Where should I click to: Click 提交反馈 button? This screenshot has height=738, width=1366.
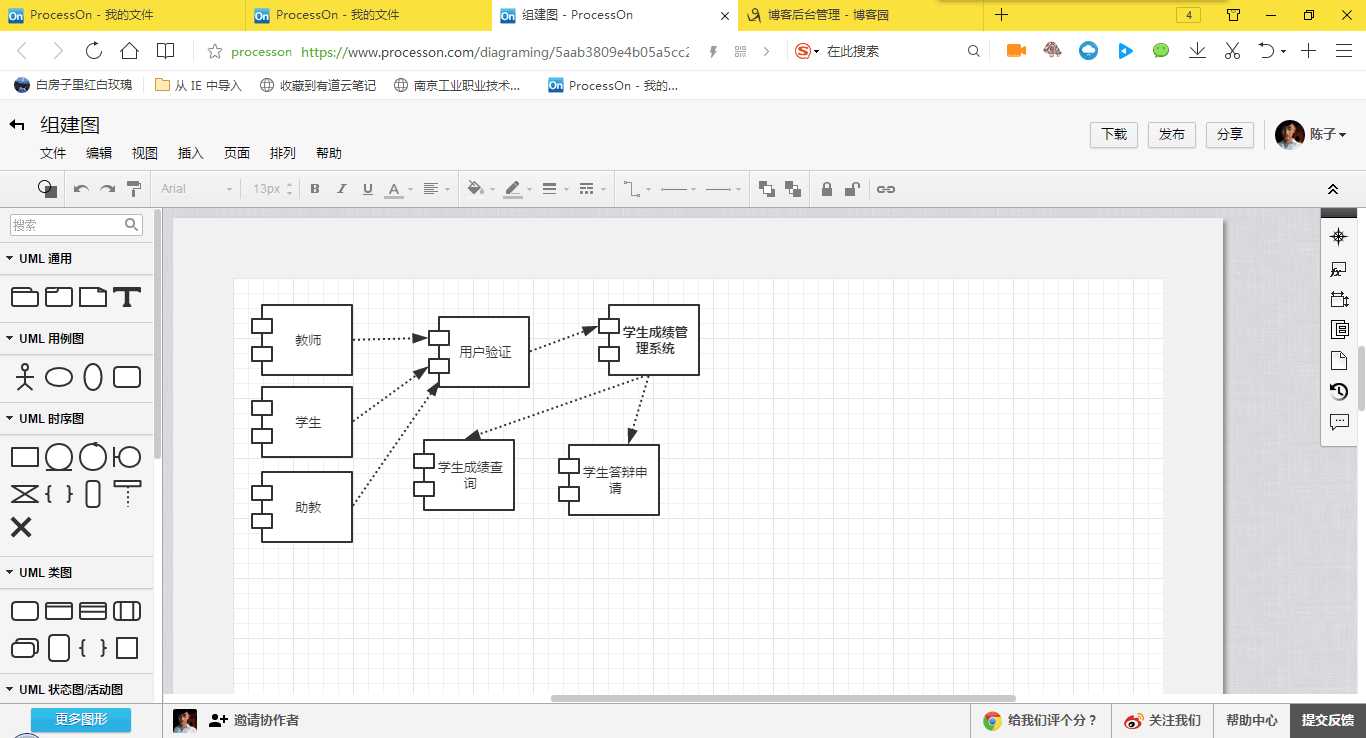pyautogui.click(x=1328, y=720)
